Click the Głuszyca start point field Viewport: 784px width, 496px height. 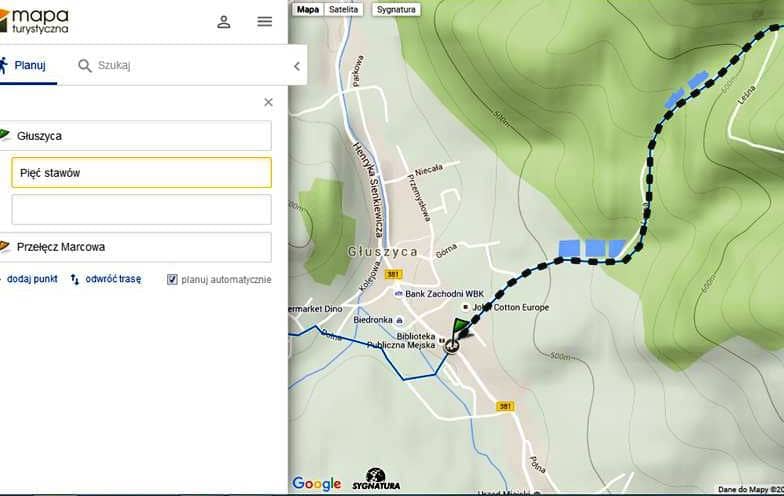click(140, 136)
